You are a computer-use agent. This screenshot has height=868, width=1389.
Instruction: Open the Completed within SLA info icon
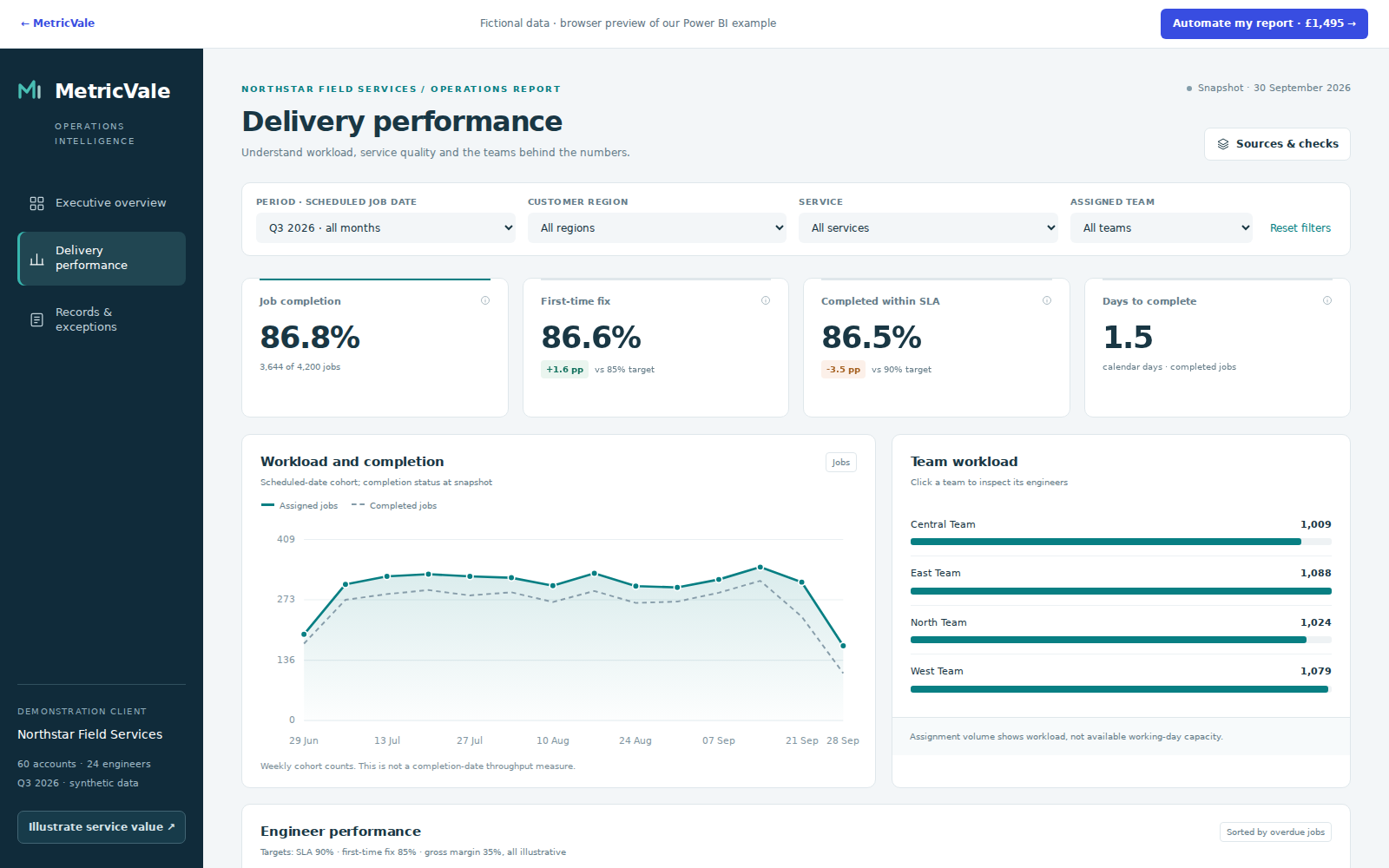[x=1047, y=300]
